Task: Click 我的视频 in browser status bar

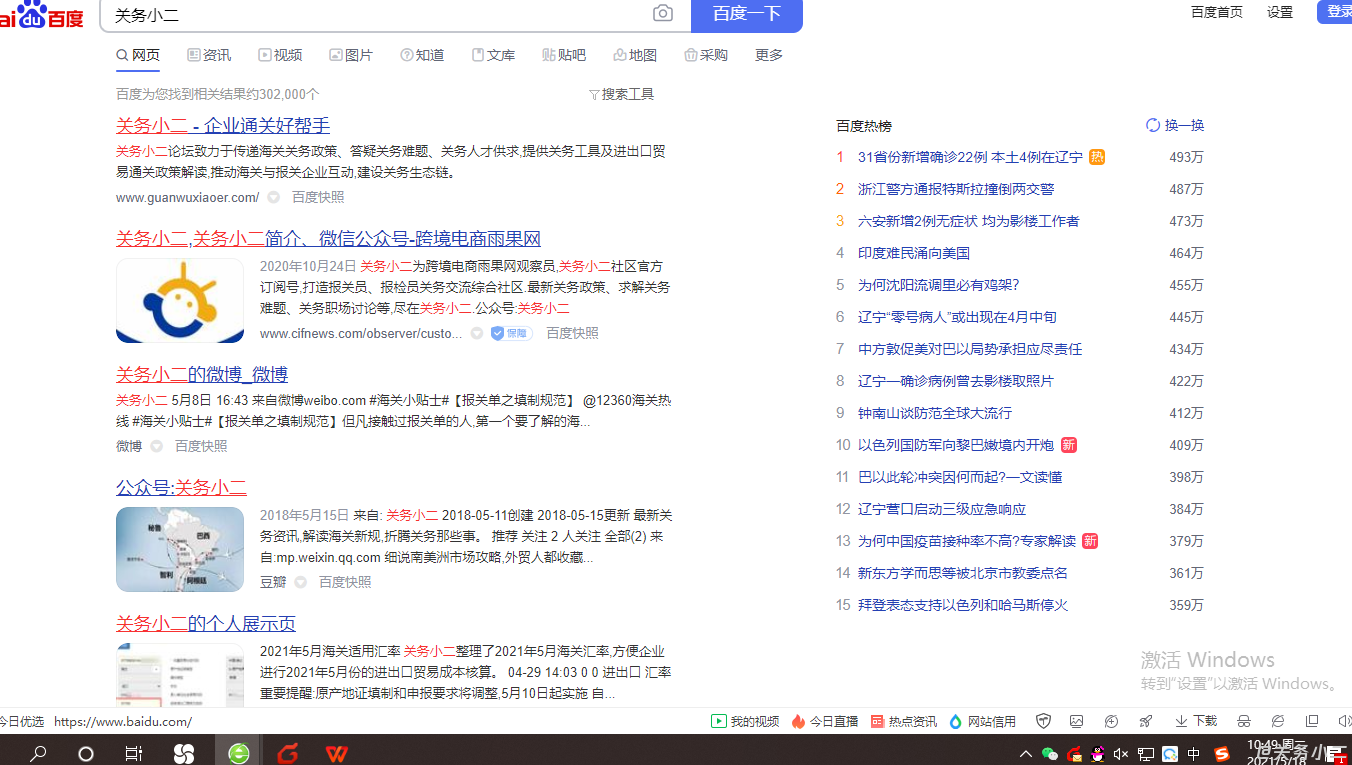Action: point(745,721)
